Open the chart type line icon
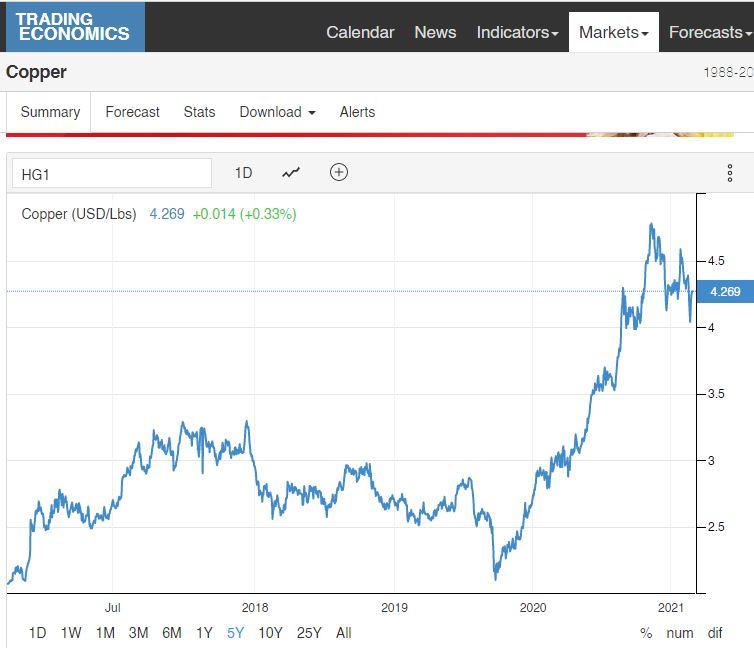The height and width of the screenshot is (648, 754). (291, 173)
